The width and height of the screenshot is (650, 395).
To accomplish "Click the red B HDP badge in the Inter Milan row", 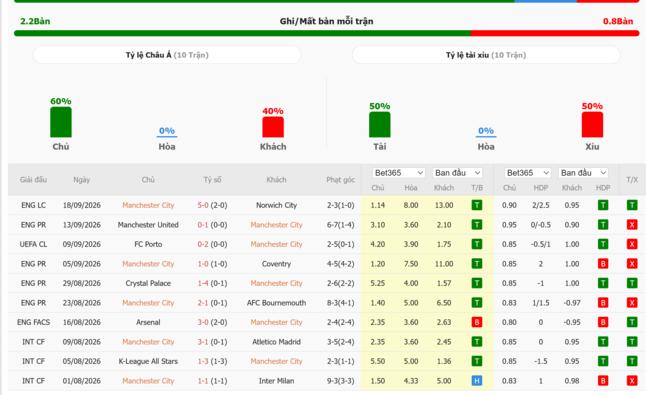I will 603,380.
